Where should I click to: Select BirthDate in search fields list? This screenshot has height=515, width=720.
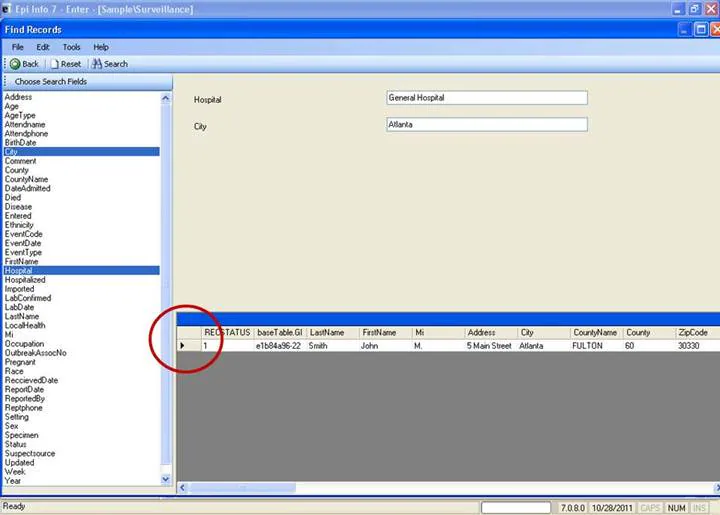click(x=20, y=143)
